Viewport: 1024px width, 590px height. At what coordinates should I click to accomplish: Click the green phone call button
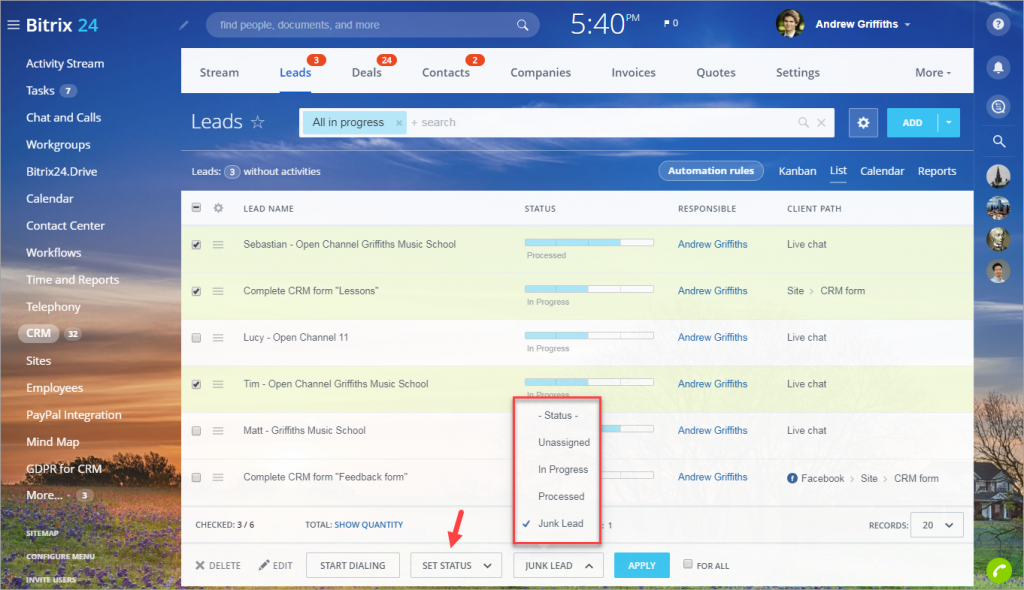pyautogui.click(x=1000, y=570)
